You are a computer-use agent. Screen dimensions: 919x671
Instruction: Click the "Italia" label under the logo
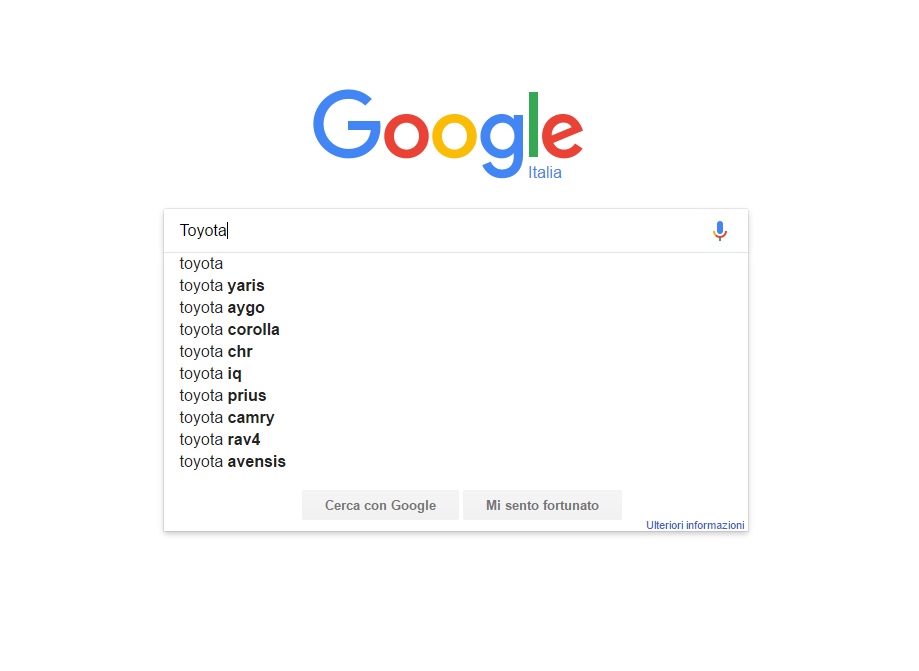(544, 172)
